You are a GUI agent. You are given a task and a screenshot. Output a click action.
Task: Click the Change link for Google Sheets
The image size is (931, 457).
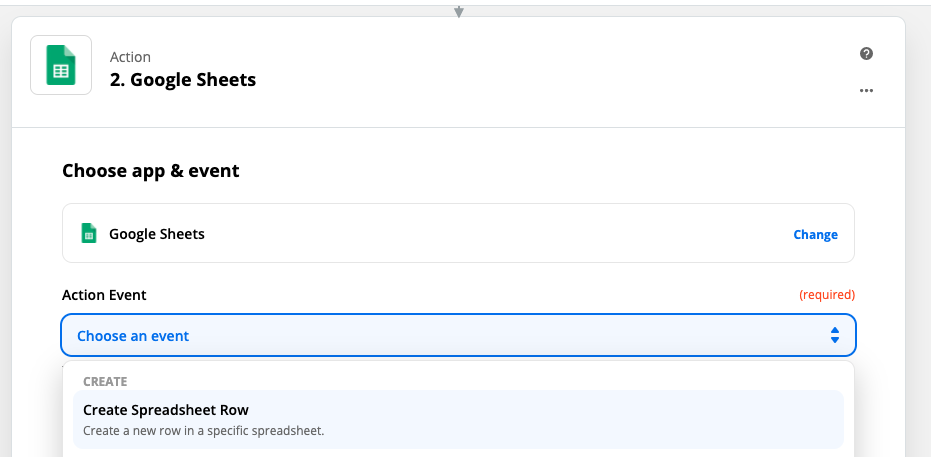point(815,234)
